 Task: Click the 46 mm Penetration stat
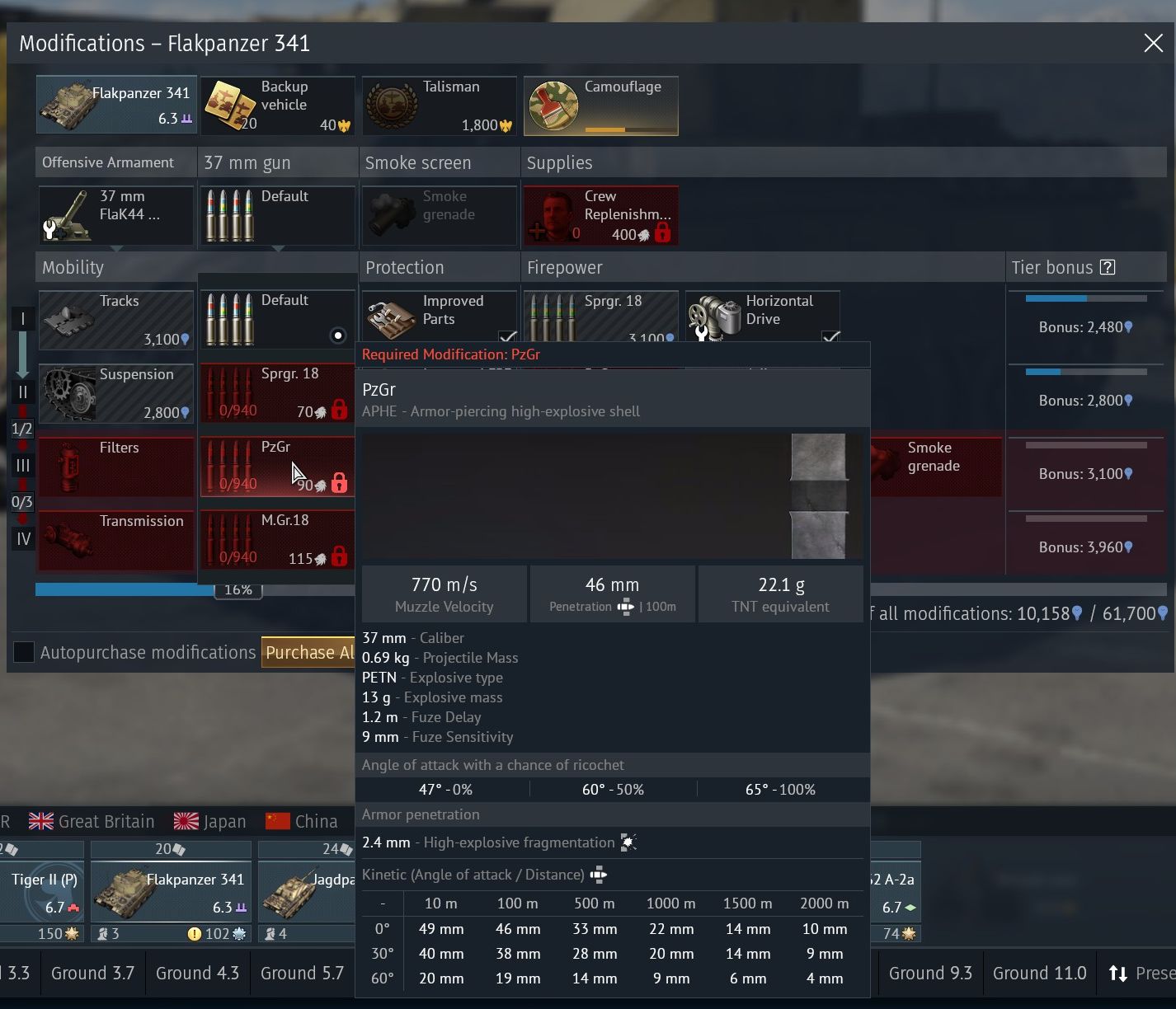[x=613, y=594]
